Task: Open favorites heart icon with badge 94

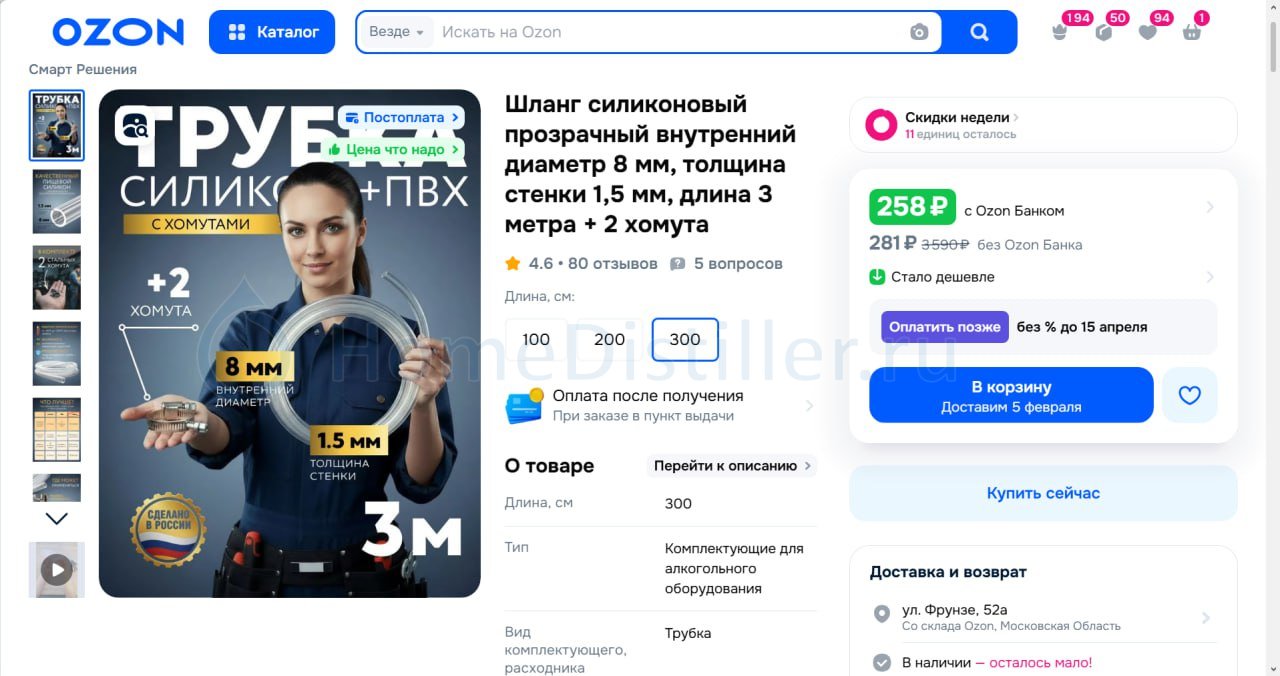Action: [x=1147, y=32]
